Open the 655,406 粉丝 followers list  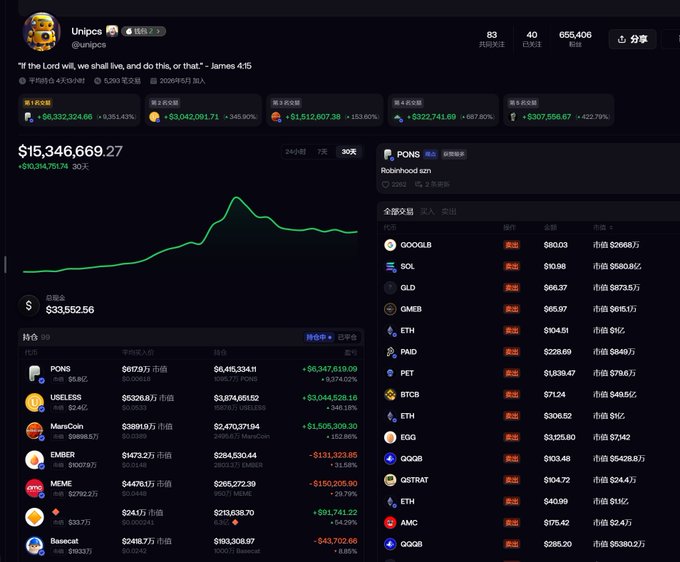click(x=575, y=39)
